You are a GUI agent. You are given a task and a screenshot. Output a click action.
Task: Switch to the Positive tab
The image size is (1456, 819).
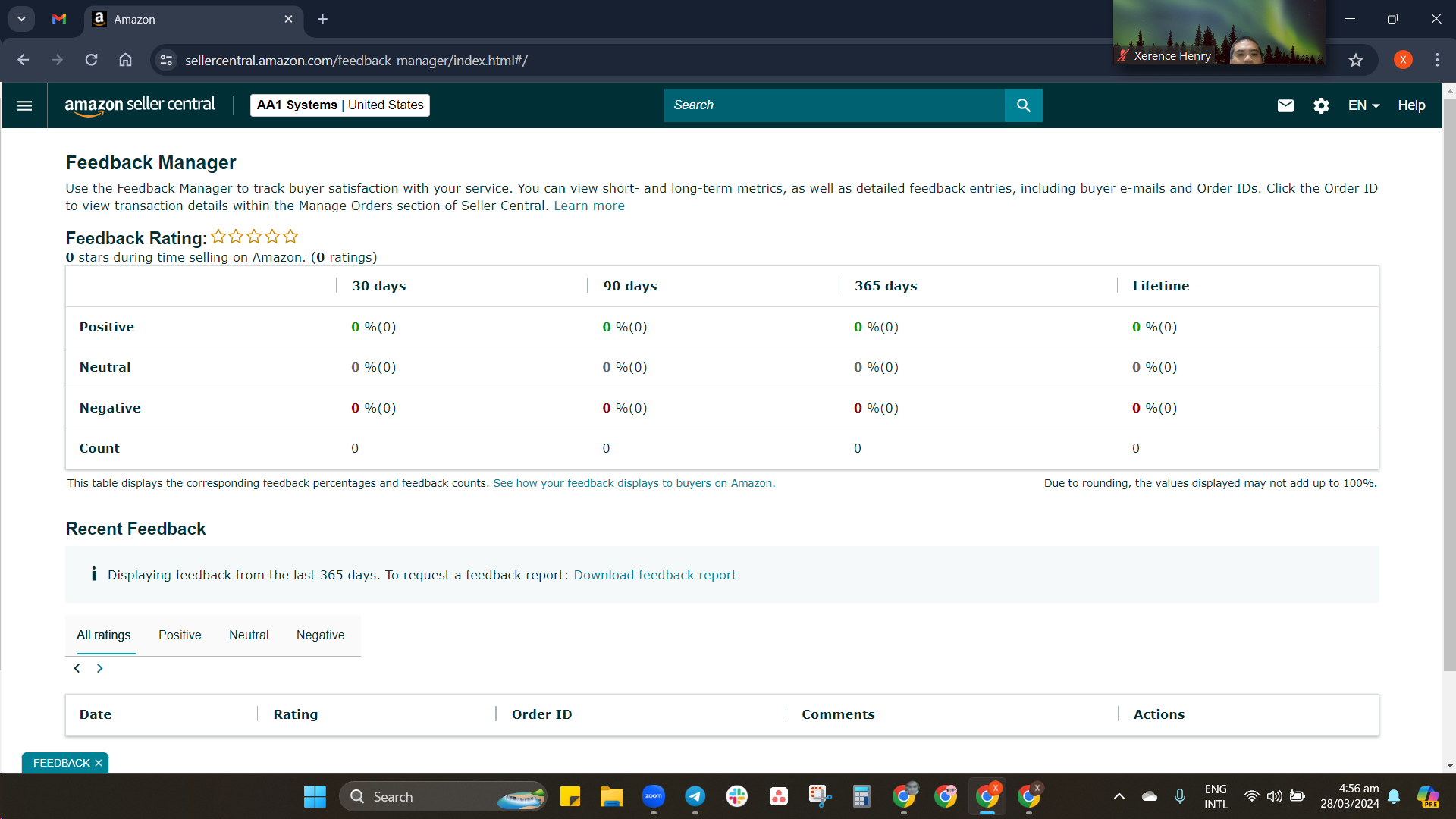(x=180, y=635)
